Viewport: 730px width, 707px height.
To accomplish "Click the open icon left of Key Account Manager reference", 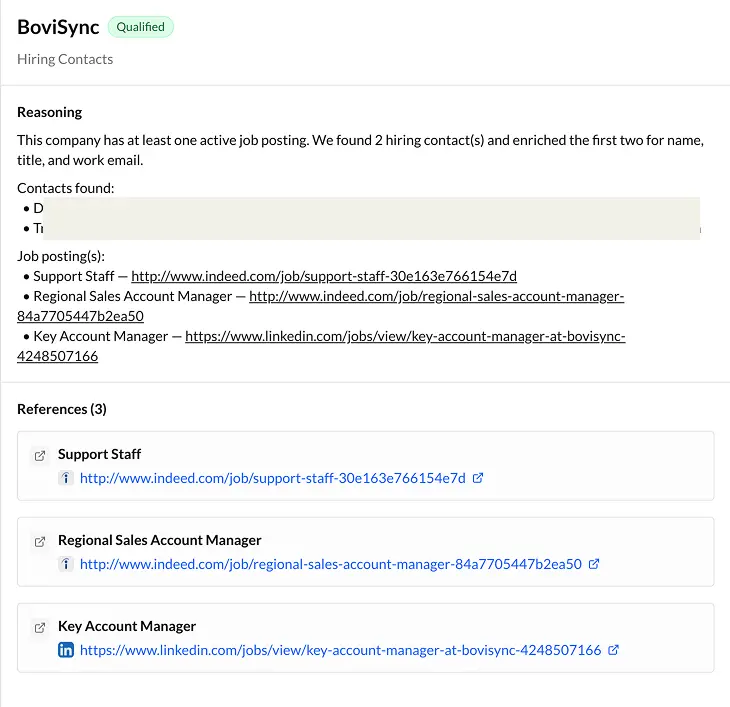I will [x=40, y=627].
